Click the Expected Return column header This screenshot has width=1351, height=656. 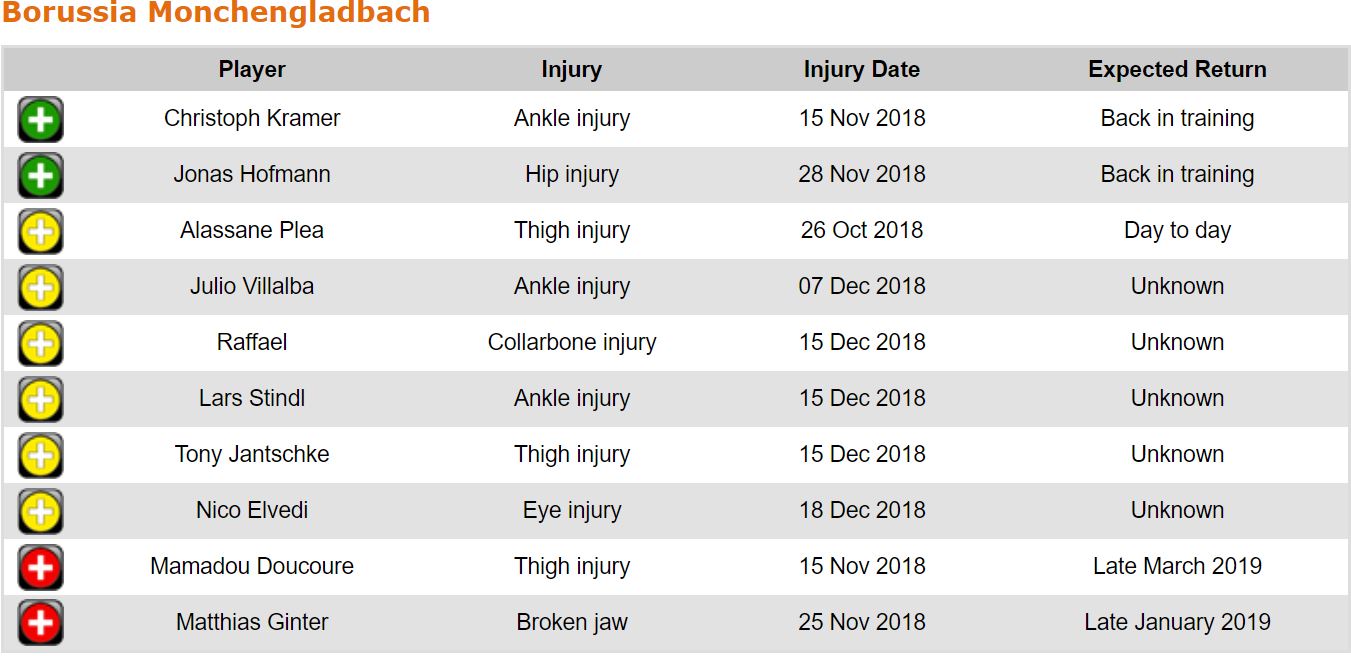(1177, 70)
